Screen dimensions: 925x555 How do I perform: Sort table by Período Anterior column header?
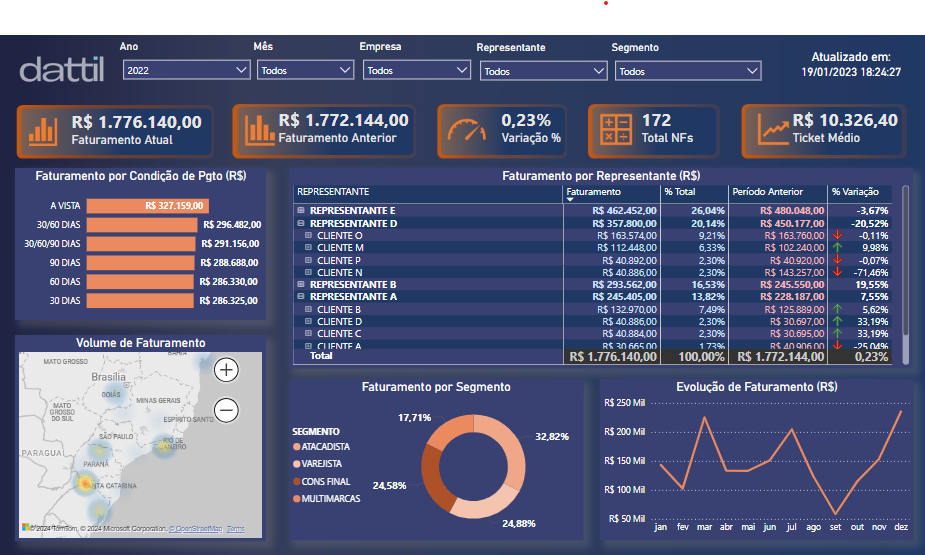[767, 192]
